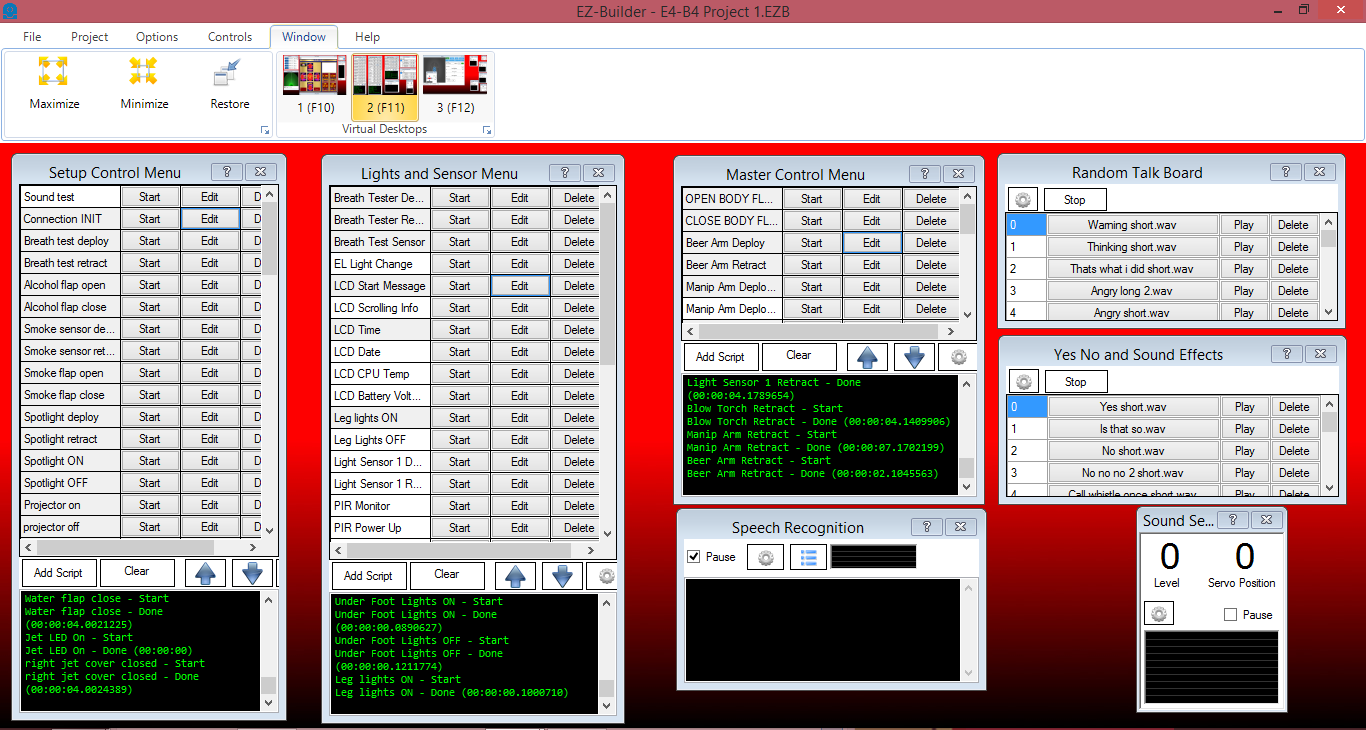Open the File menu
Viewport: 1366px width, 730px height.
click(32, 37)
